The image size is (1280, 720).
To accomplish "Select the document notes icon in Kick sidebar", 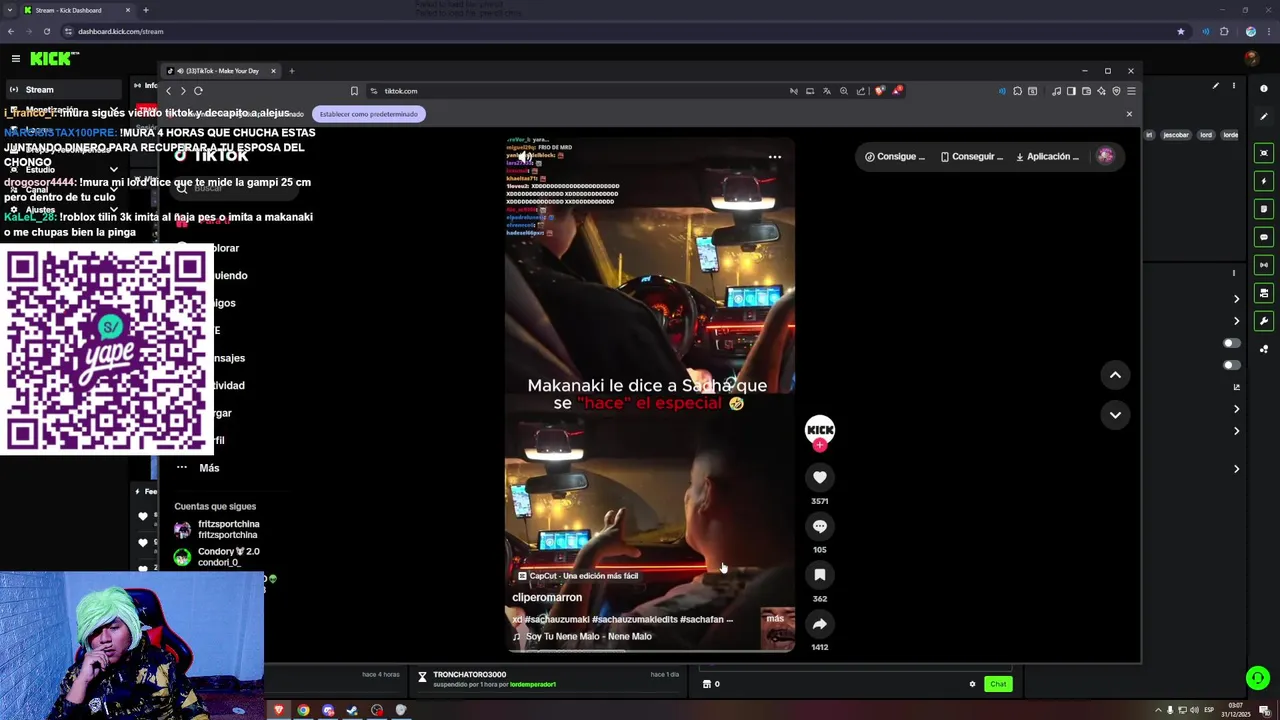I will [1264, 209].
